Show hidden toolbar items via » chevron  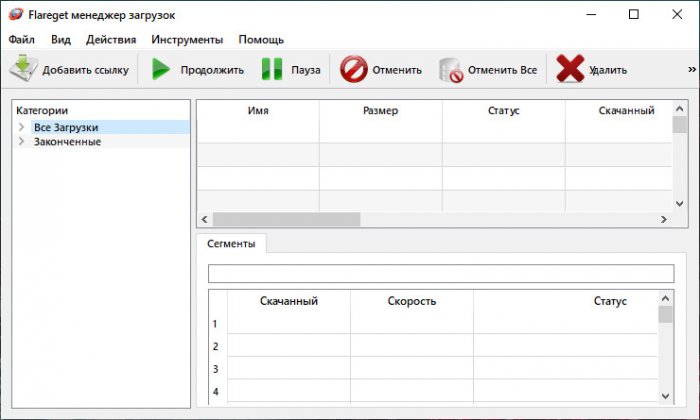pyautogui.click(x=691, y=69)
